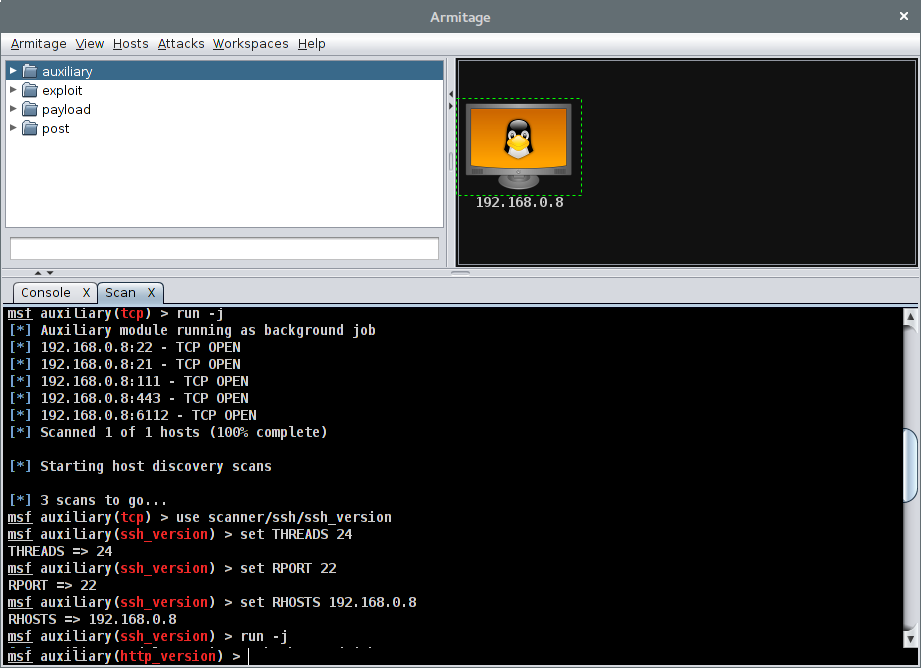
Task: Select the payload folder icon
Action: [x=30, y=109]
